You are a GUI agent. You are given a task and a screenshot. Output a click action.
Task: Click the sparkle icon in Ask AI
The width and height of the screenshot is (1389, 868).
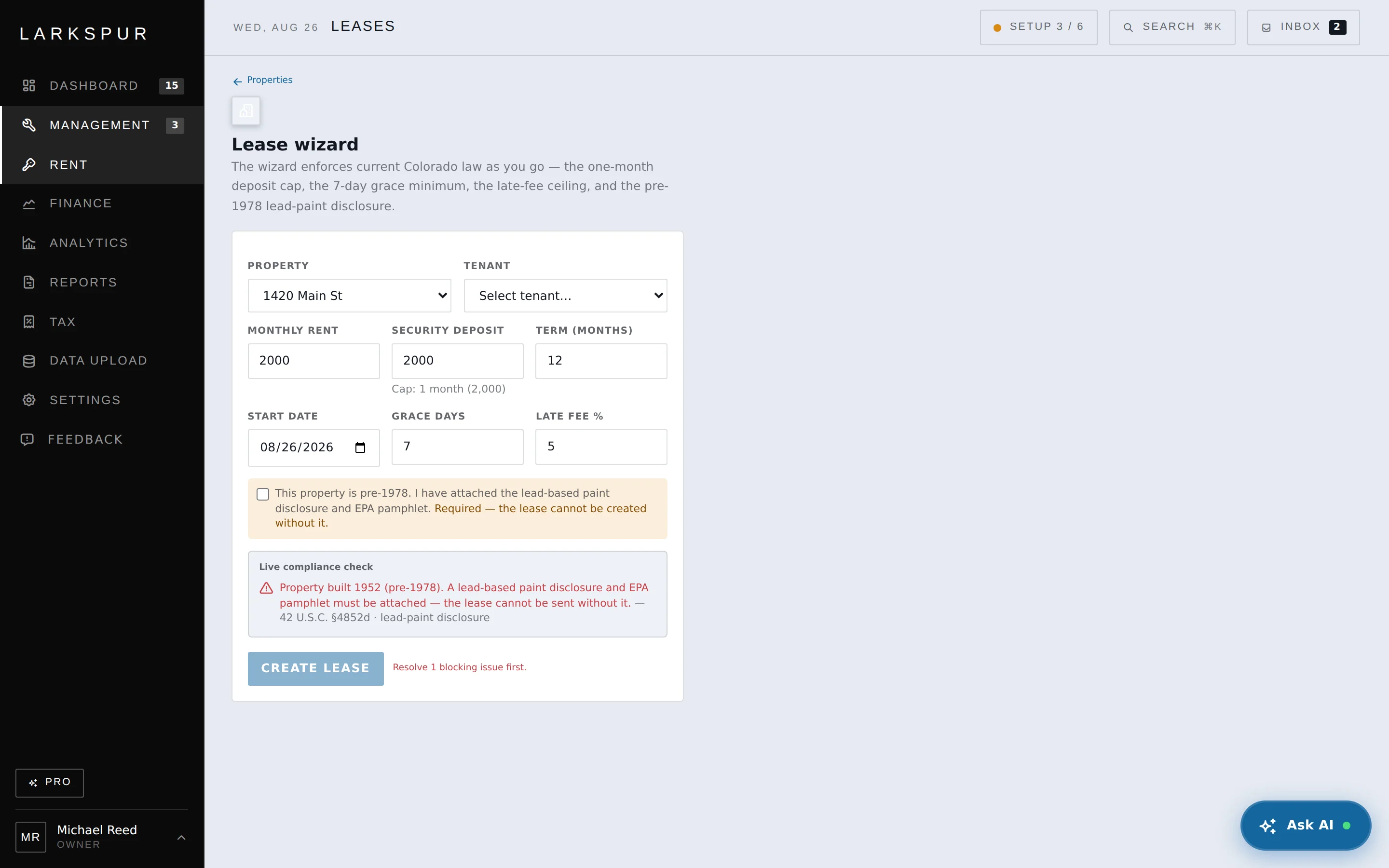(x=1267, y=826)
